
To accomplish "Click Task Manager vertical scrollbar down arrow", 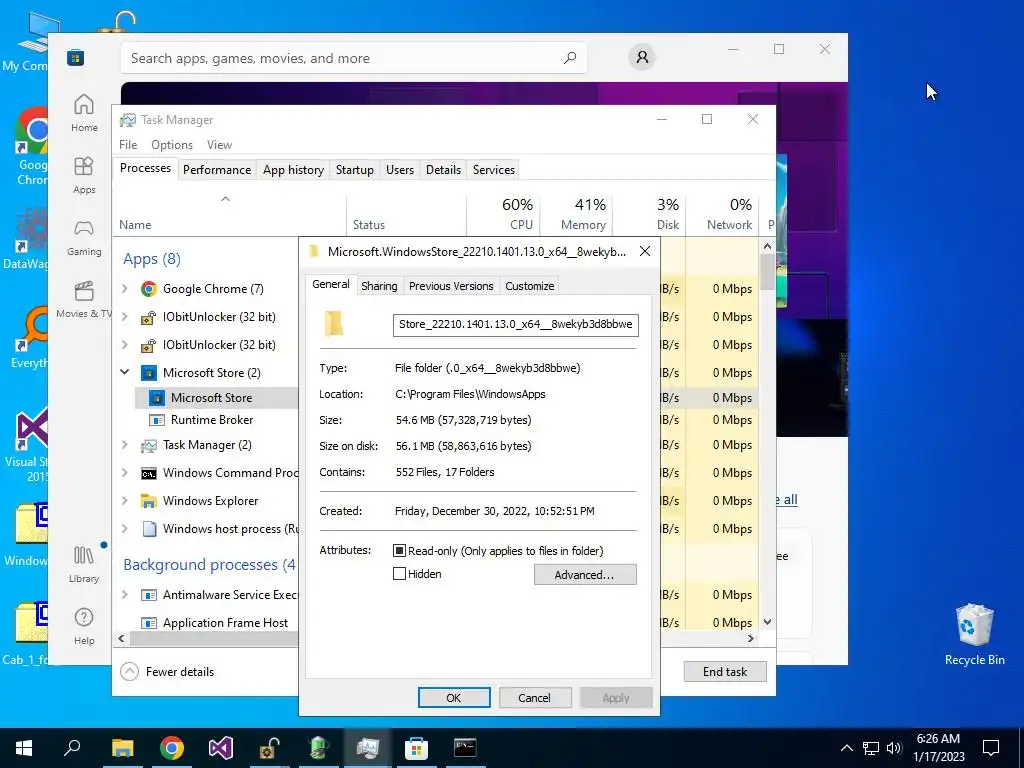I will pos(767,622).
